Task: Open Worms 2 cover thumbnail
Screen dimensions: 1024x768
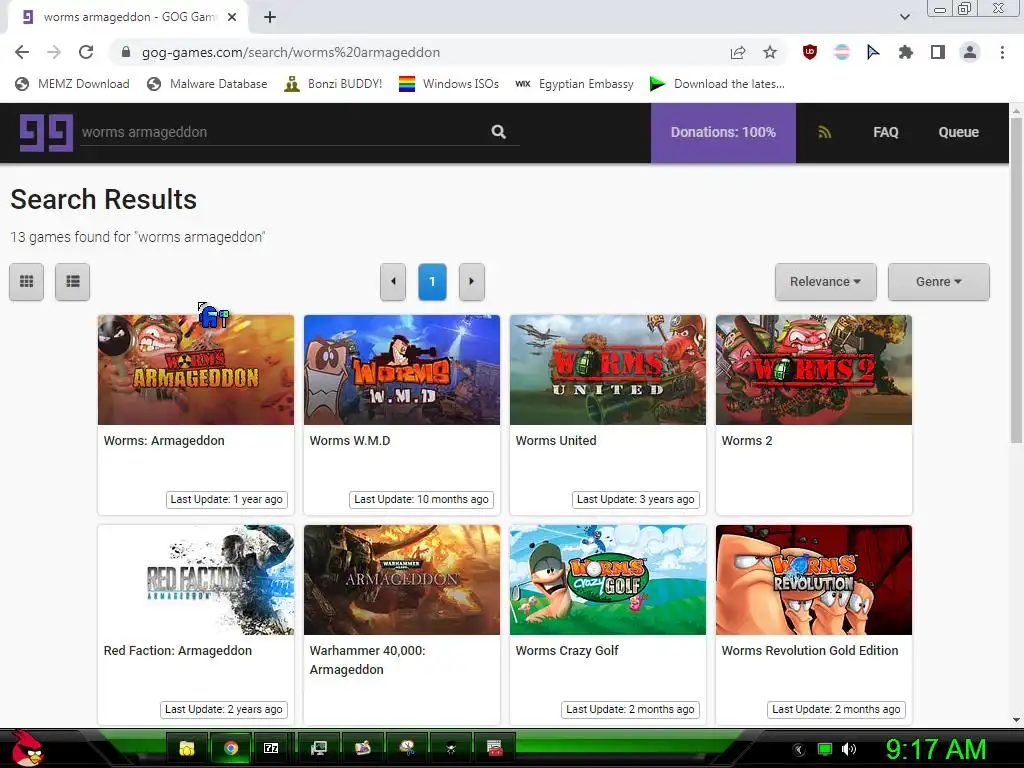Action: (x=814, y=370)
